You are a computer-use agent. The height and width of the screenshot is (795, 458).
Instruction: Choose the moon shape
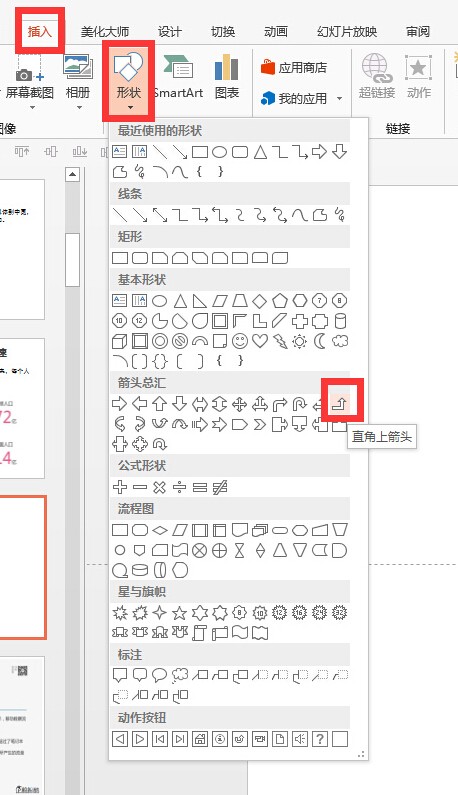pyautogui.click(x=320, y=341)
